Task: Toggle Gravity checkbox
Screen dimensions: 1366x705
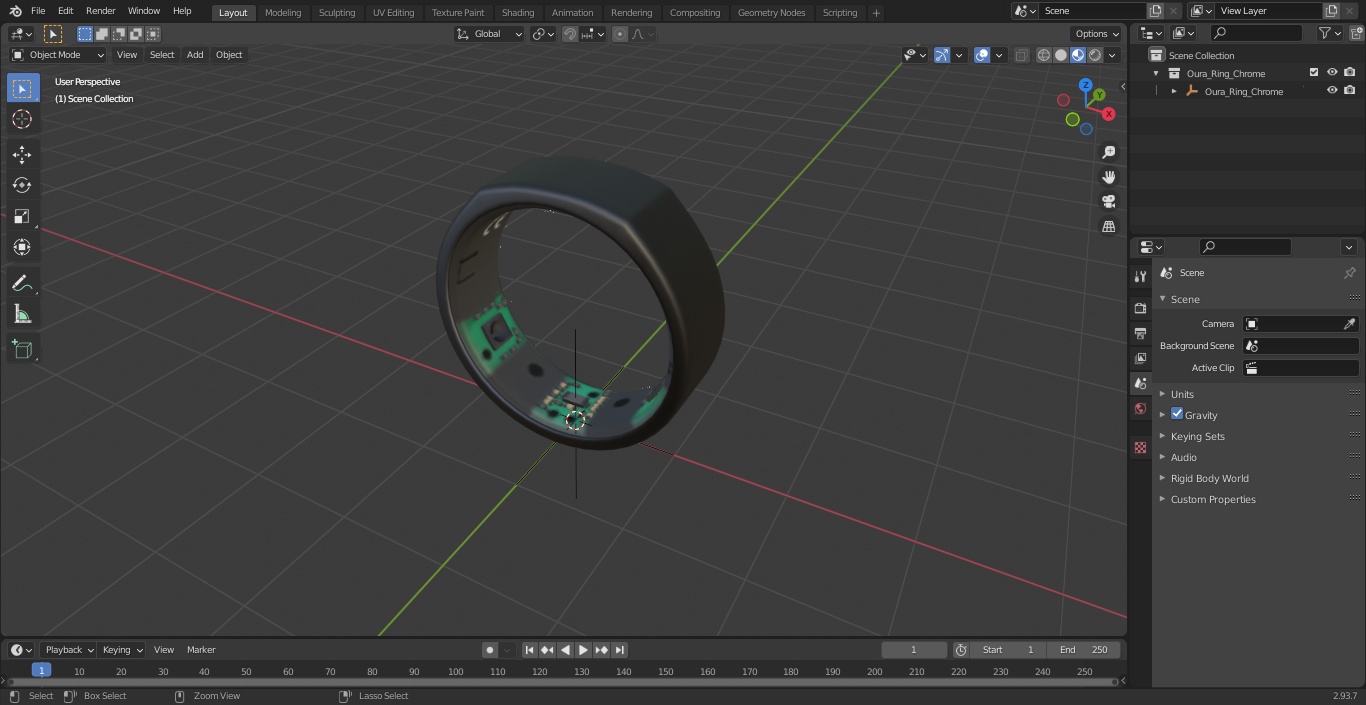Action: [1177, 414]
